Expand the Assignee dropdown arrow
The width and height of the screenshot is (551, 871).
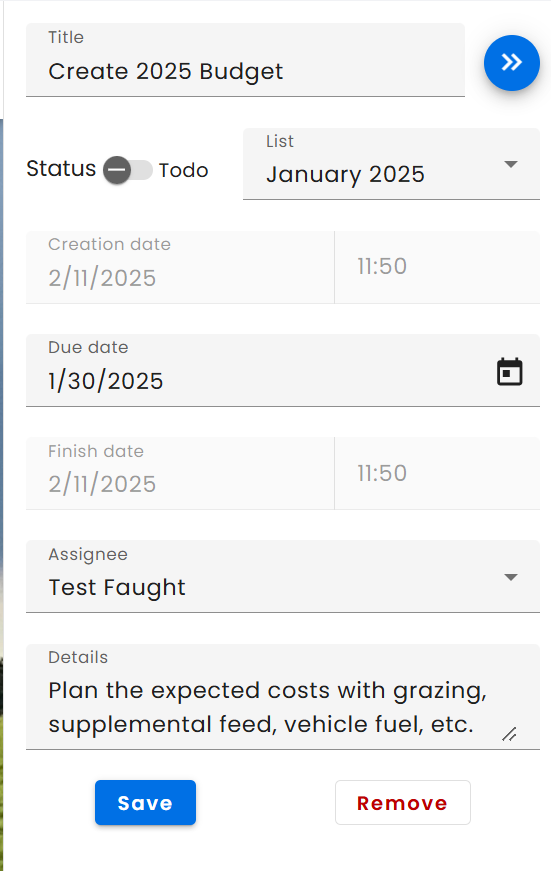510,577
